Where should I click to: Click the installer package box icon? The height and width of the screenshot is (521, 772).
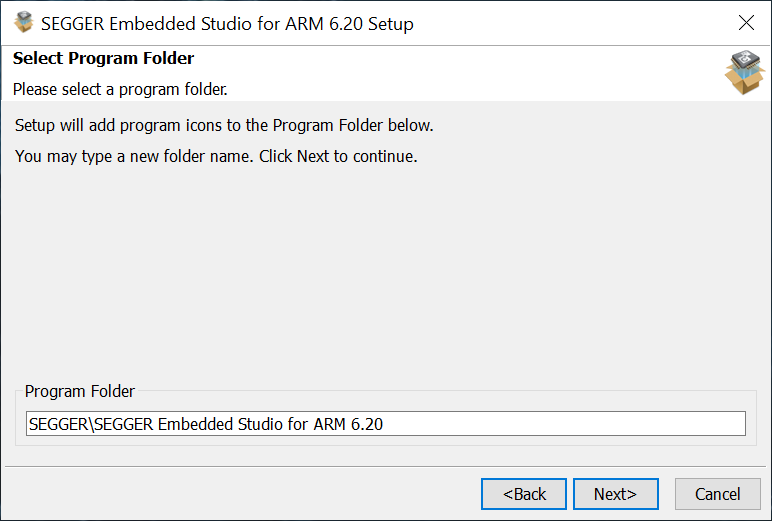pos(743,72)
